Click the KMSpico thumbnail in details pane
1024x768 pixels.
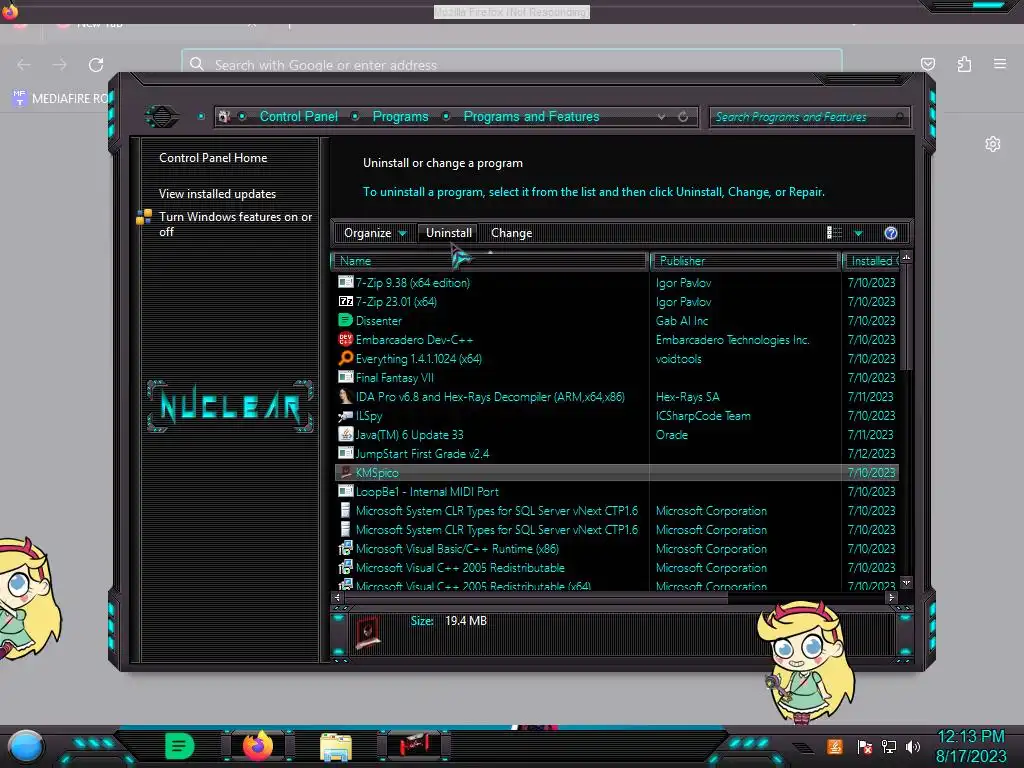pos(368,633)
